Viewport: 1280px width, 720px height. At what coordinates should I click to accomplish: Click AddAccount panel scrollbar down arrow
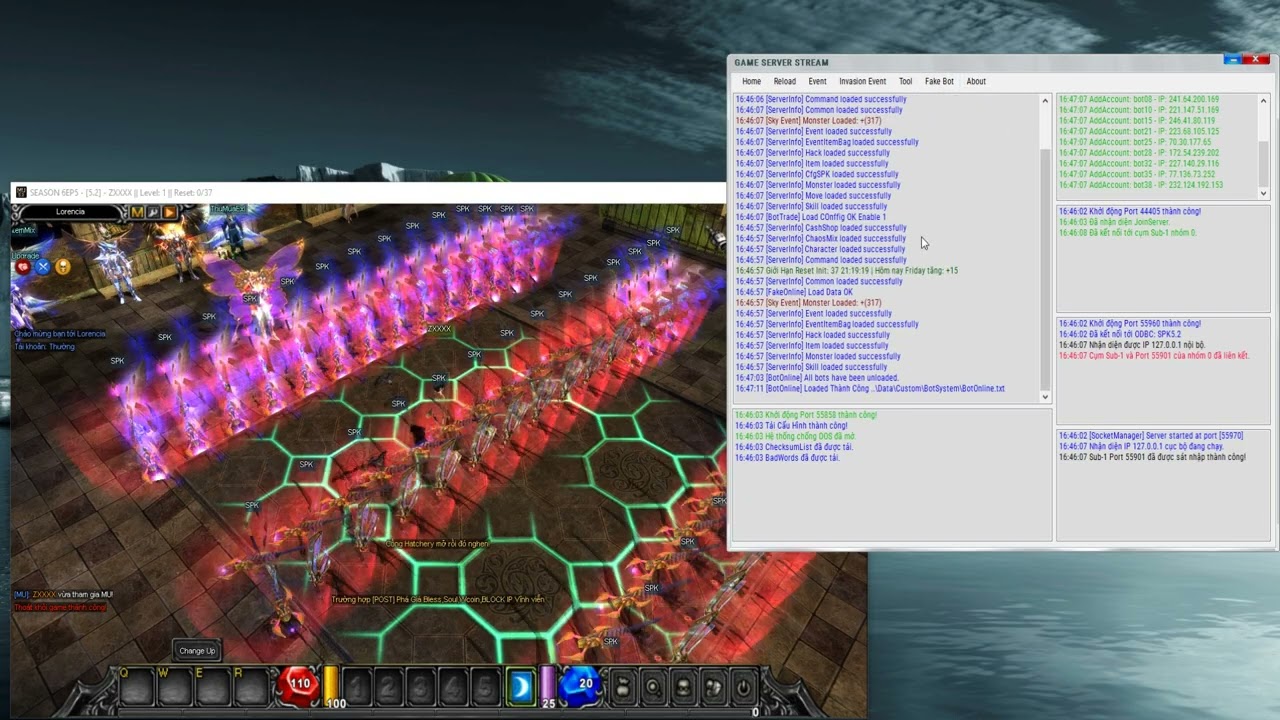(x=1263, y=193)
